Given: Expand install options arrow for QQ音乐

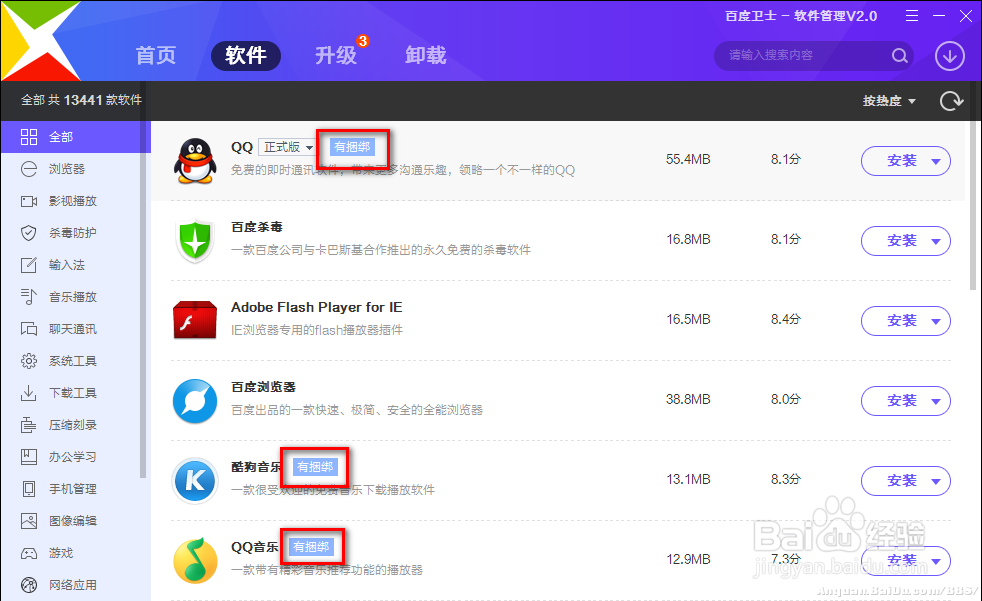Looking at the screenshot, I should tap(936, 562).
